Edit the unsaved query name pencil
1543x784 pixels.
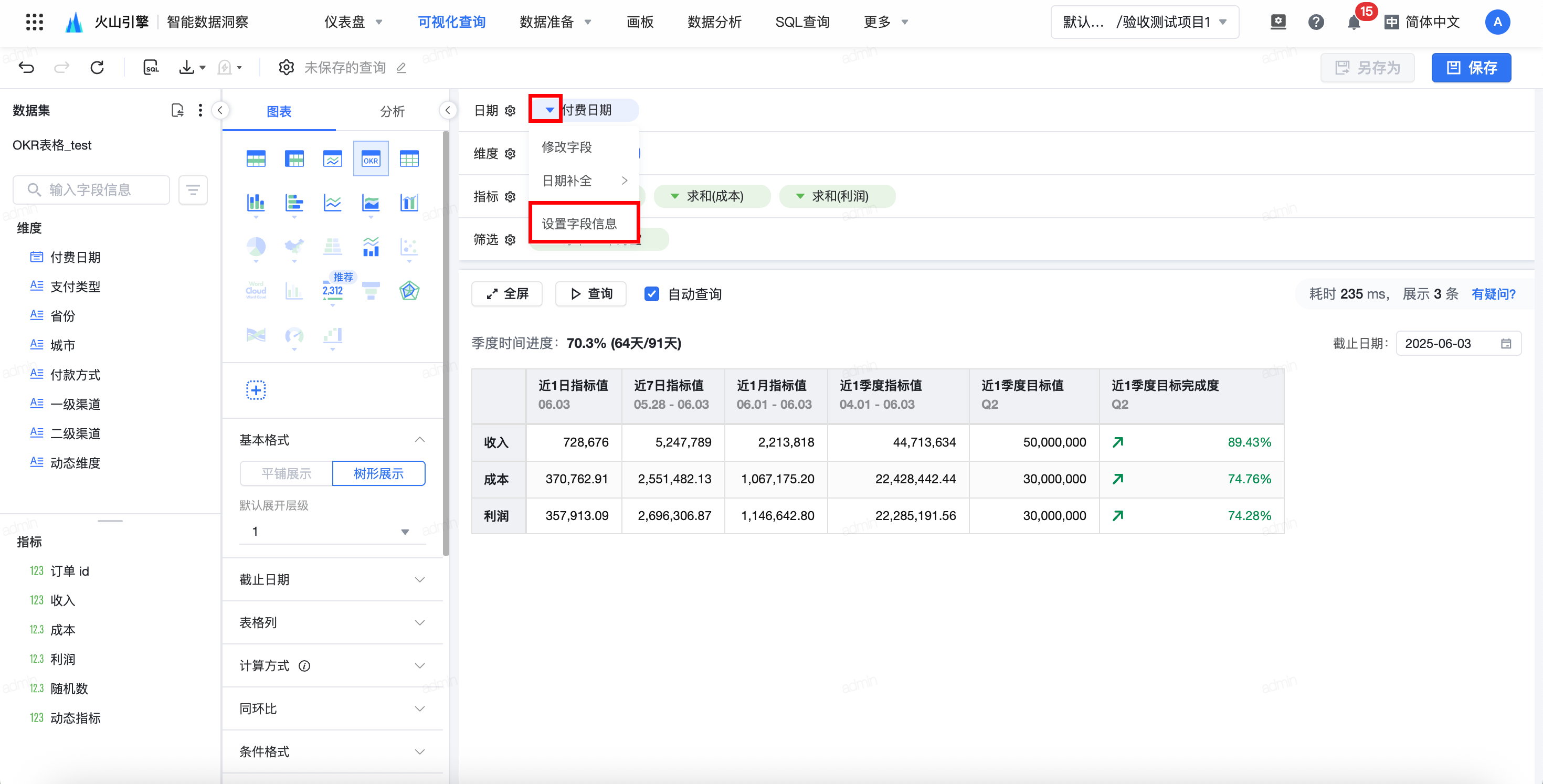401,68
